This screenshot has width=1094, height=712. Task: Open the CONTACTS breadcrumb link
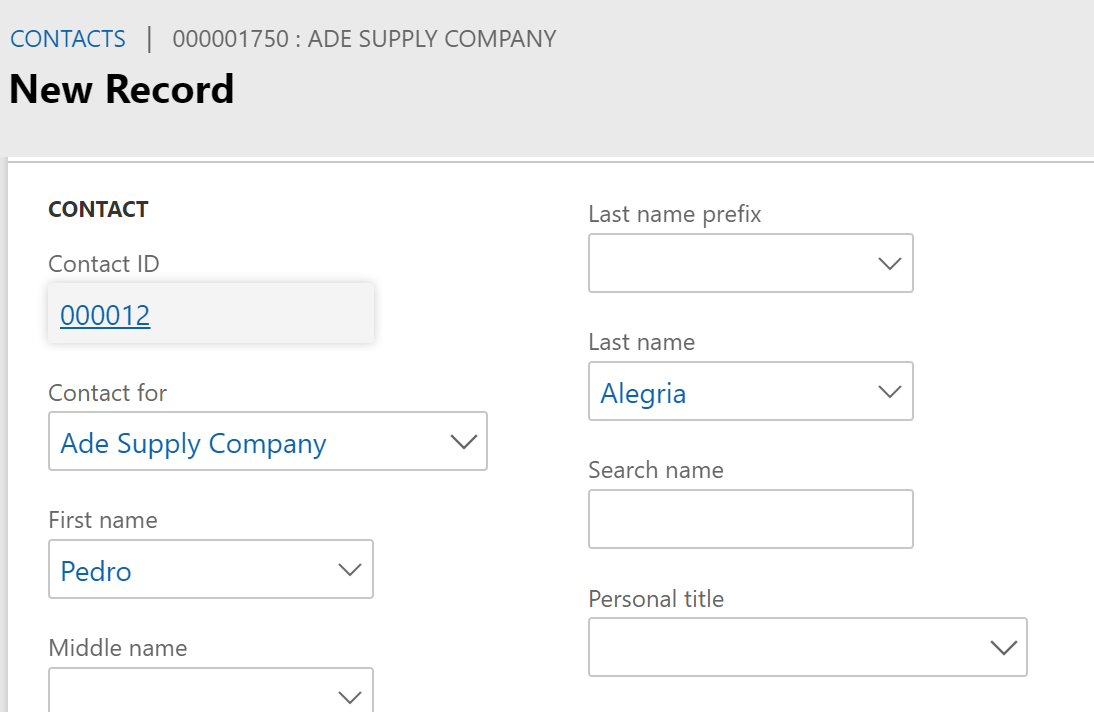(x=67, y=39)
